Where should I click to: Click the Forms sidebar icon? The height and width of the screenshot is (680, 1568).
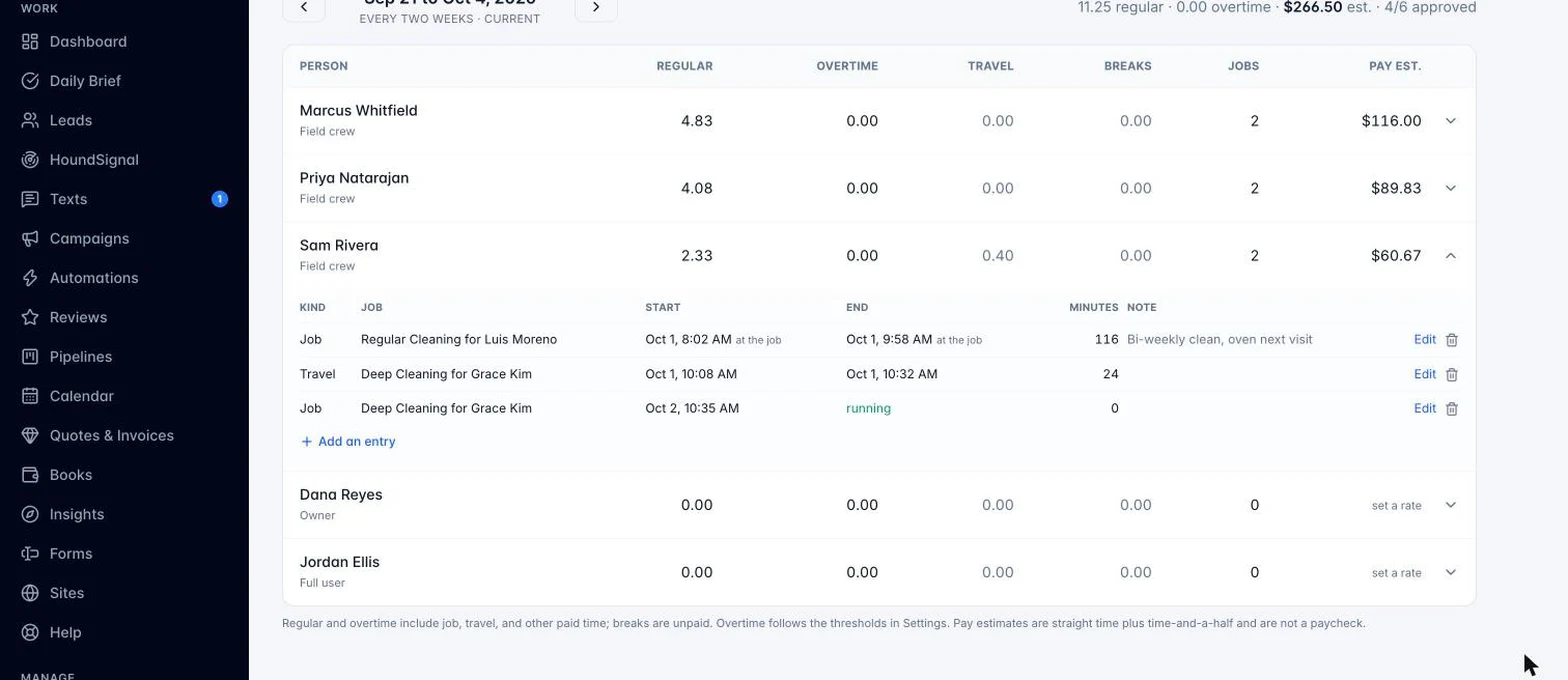tap(30, 554)
